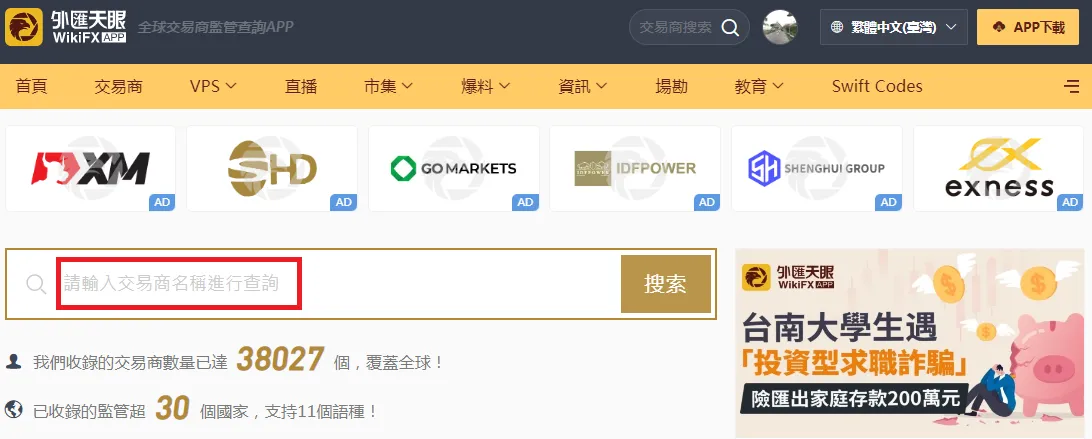Click the AD badge on GO Markets card
The height and width of the screenshot is (439, 1092).
click(525, 202)
